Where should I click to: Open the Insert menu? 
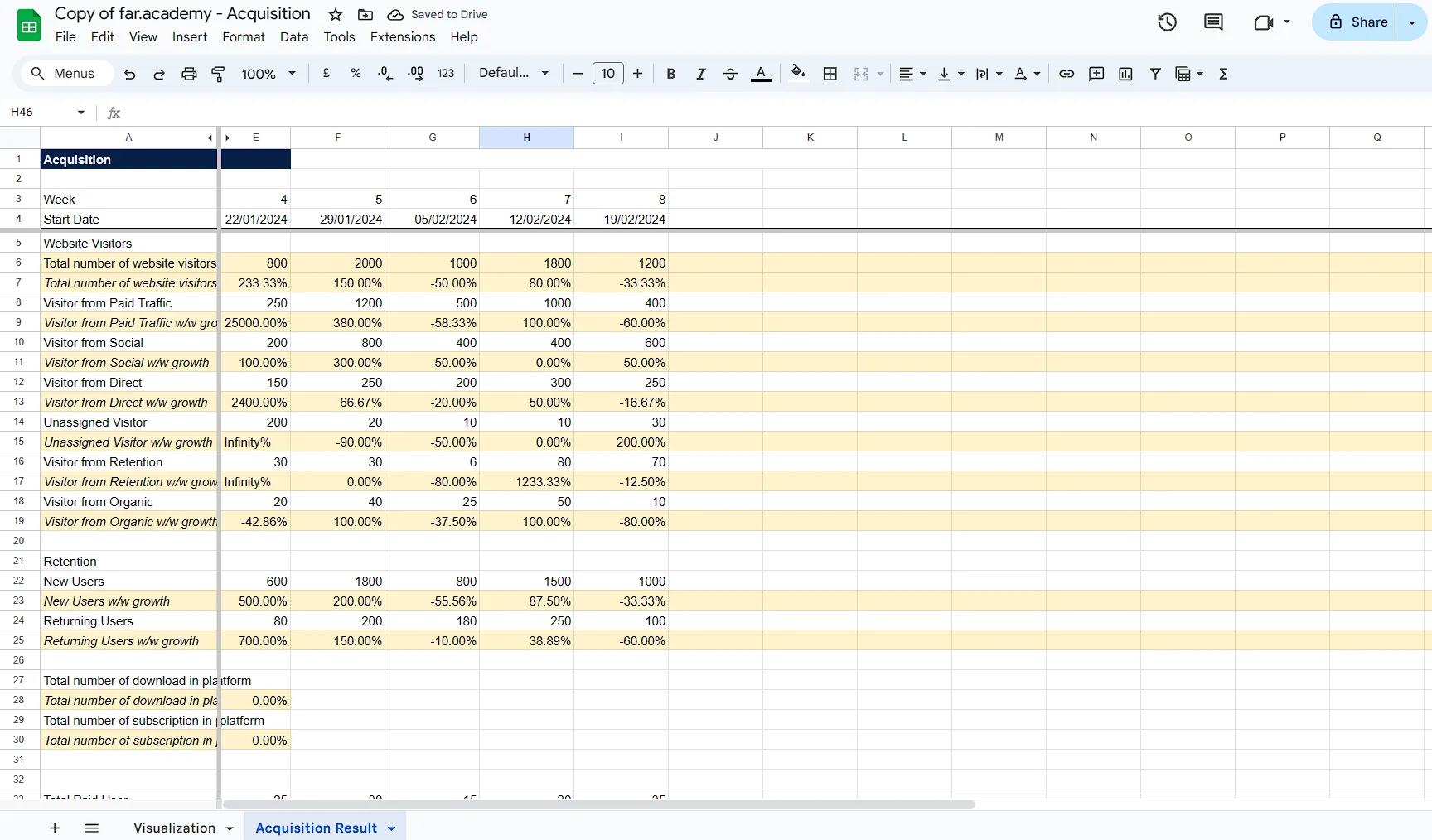(190, 37)
